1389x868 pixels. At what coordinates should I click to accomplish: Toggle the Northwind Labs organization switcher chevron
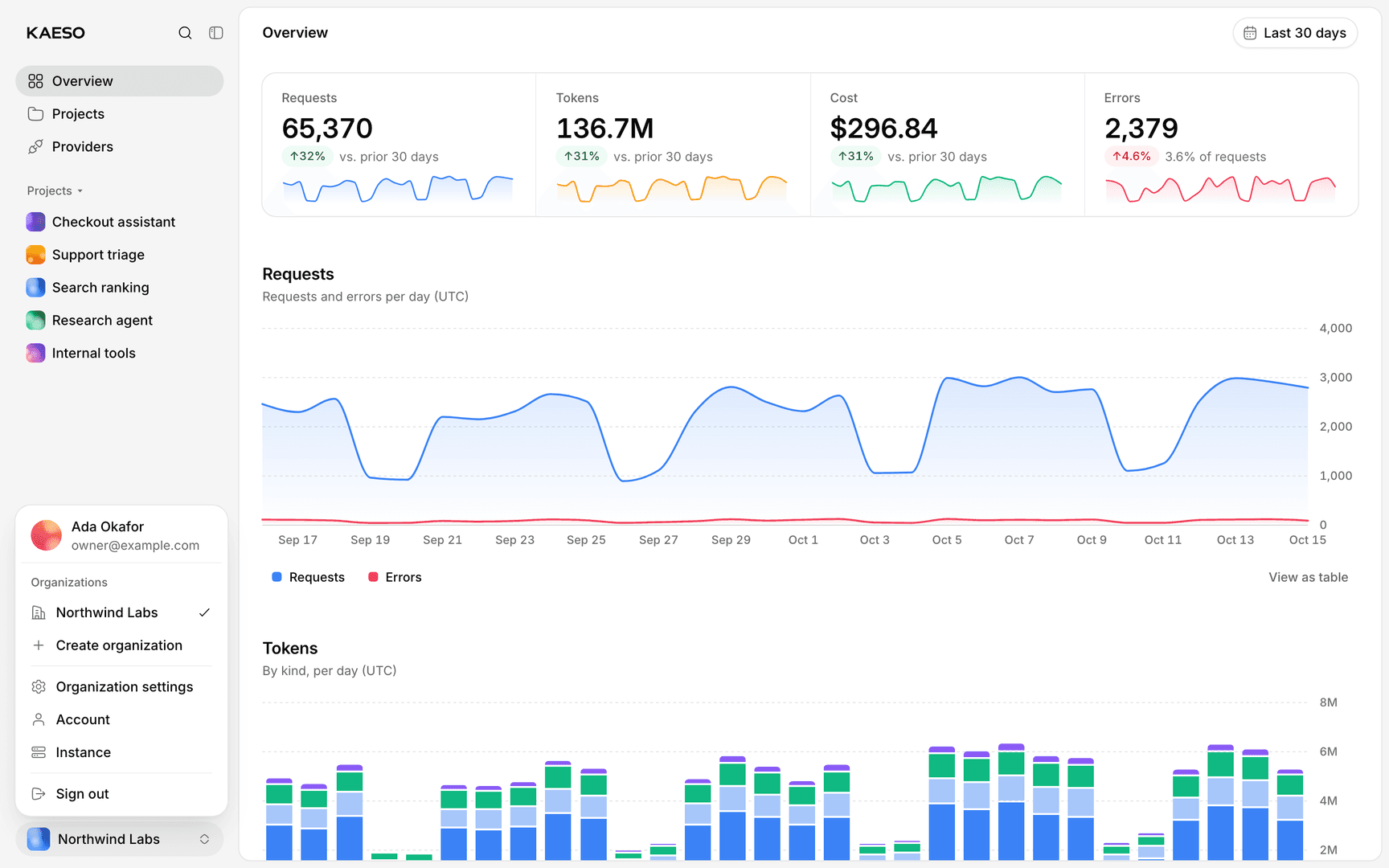[x=204, y=839]
